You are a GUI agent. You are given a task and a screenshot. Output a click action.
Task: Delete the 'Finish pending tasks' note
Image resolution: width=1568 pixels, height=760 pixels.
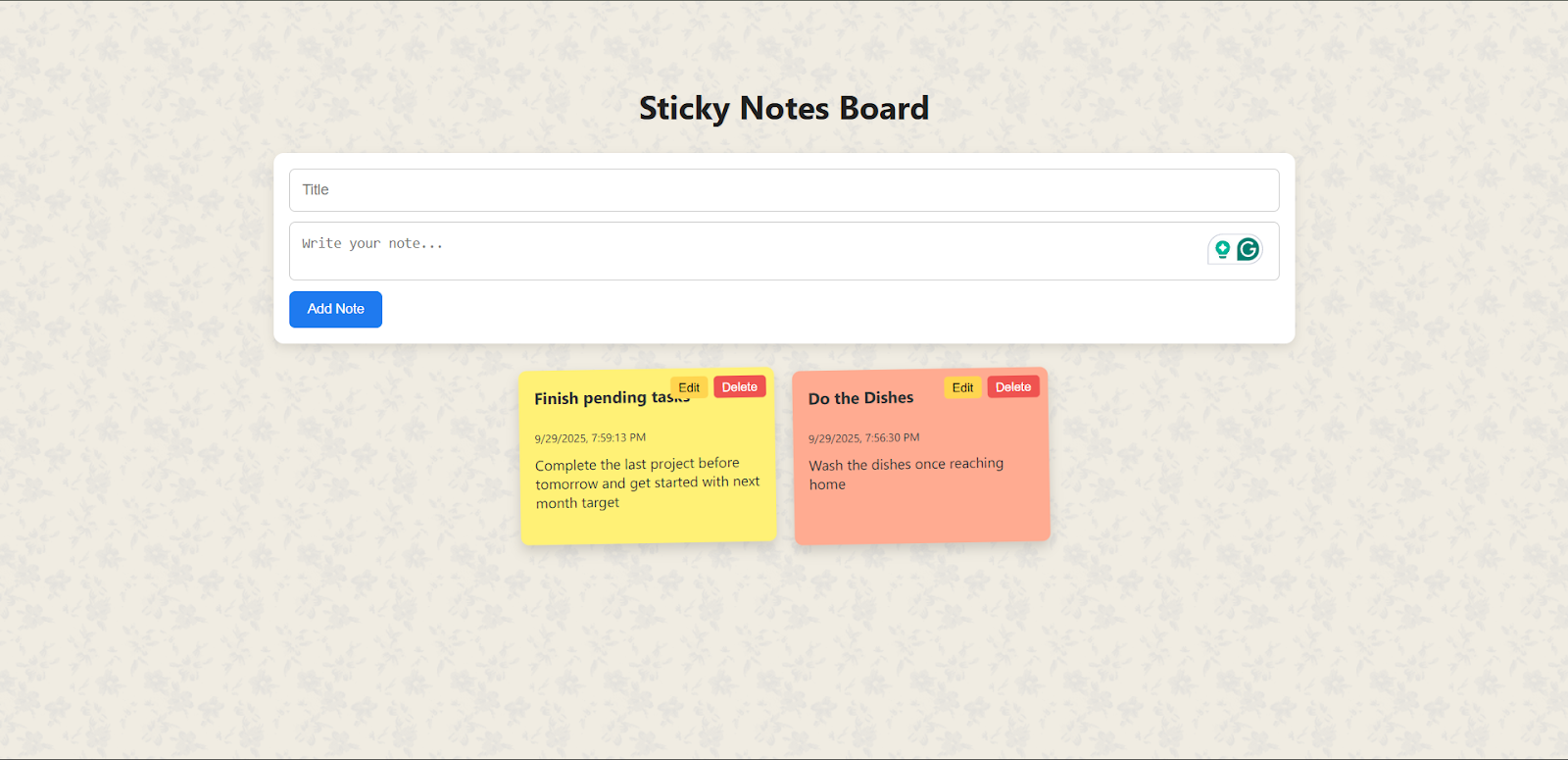coord(739,387)
